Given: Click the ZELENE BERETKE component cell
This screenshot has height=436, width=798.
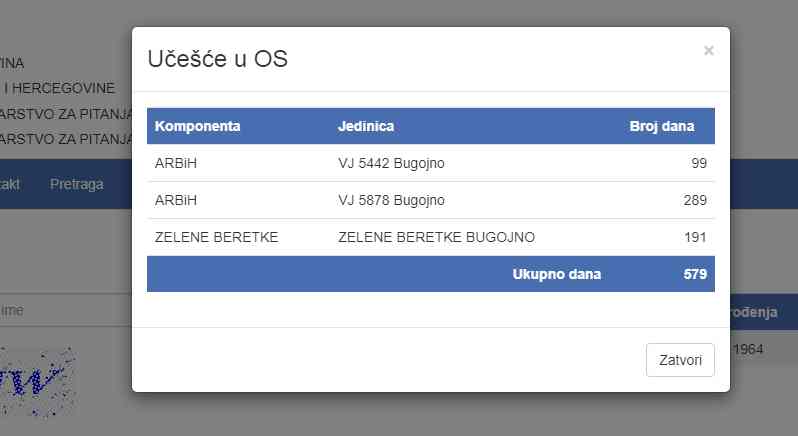Looking at the screenshot, I should [x=216, y=238].
